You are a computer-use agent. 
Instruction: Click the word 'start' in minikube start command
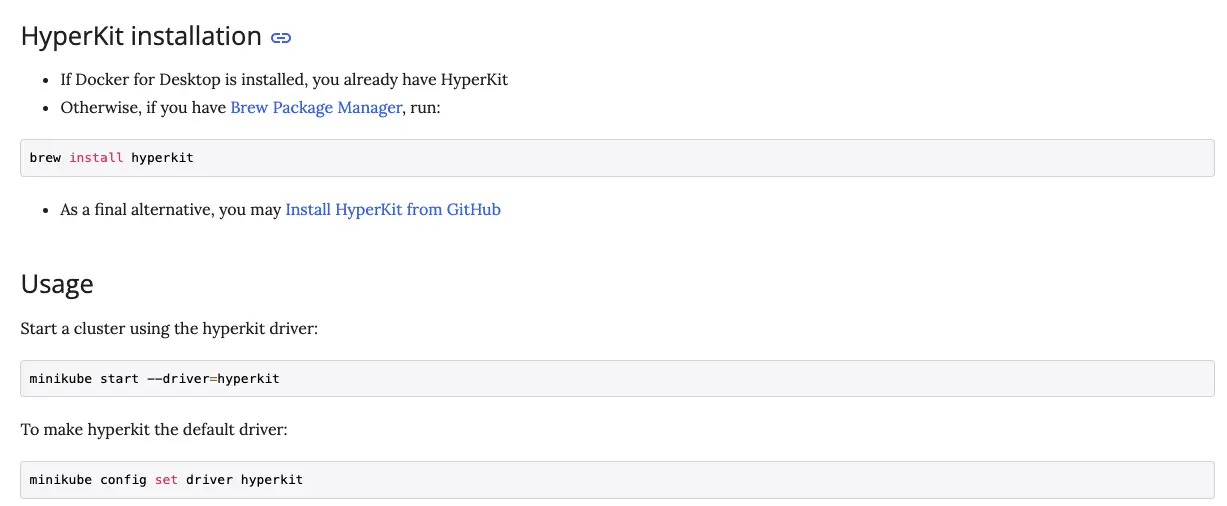[119, 379]
